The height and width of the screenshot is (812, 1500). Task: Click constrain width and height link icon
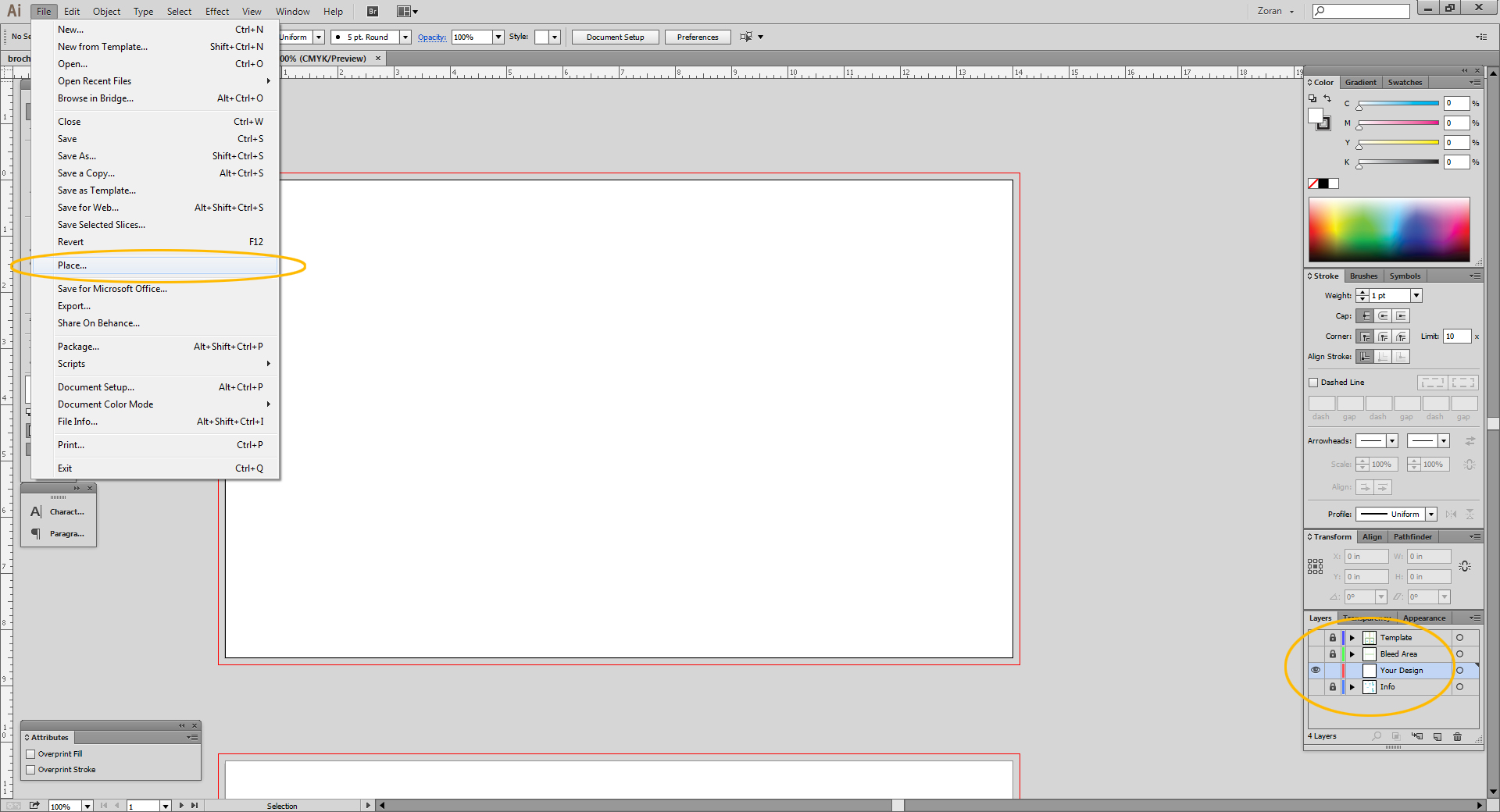coord(1465,566)
